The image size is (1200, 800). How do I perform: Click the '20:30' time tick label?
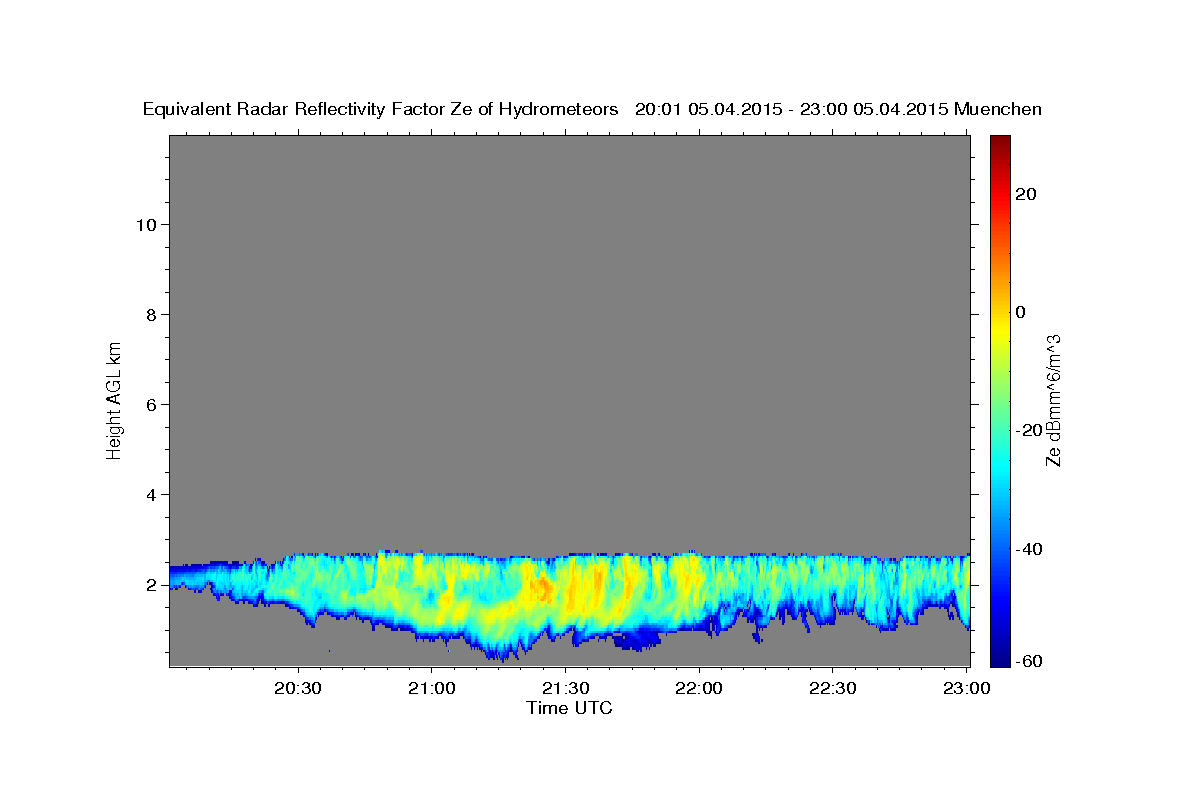[x=299, y=688]
